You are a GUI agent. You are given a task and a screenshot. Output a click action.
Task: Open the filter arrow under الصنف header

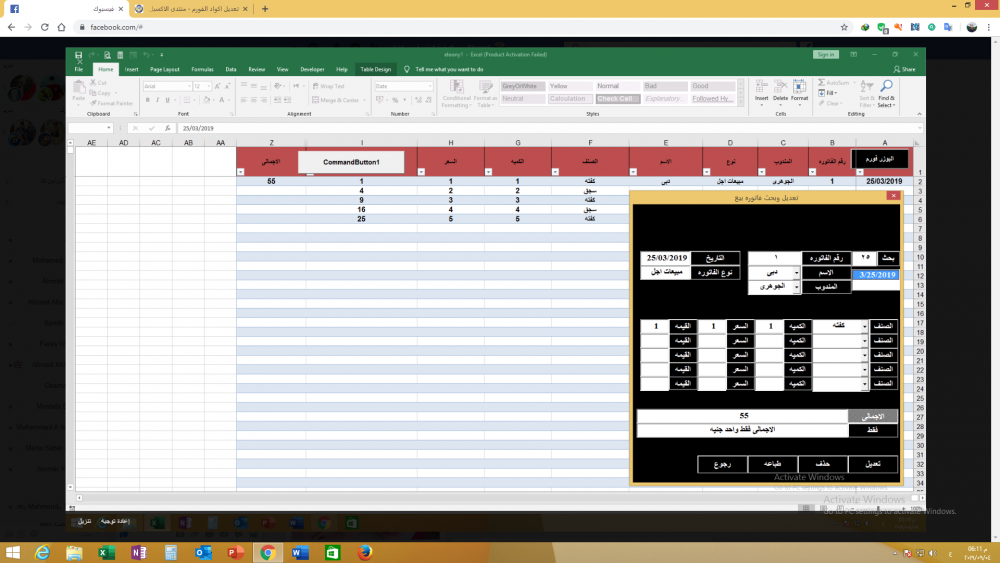tap(555, 172)
